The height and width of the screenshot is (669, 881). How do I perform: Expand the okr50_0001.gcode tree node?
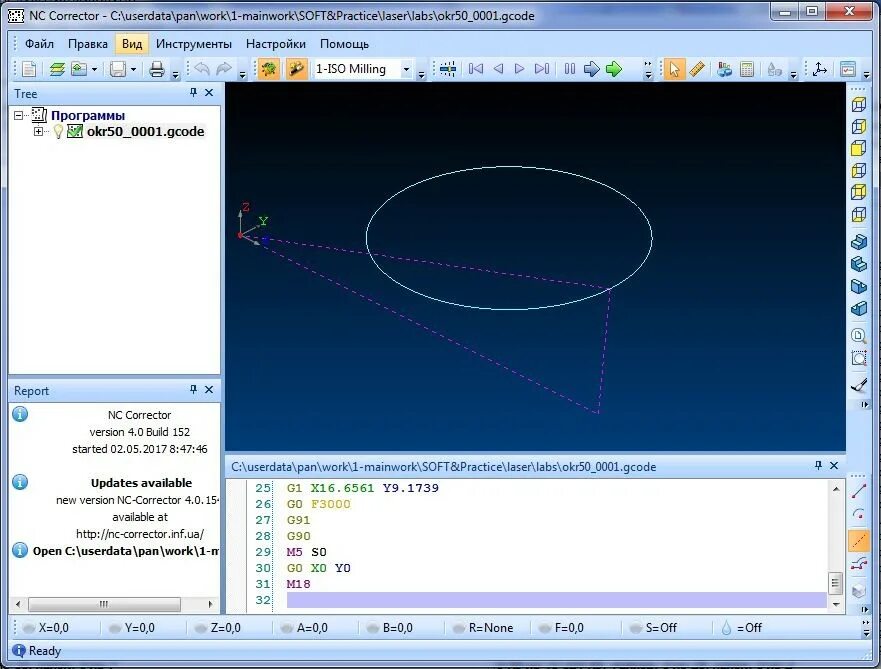(x=38, y=131)
